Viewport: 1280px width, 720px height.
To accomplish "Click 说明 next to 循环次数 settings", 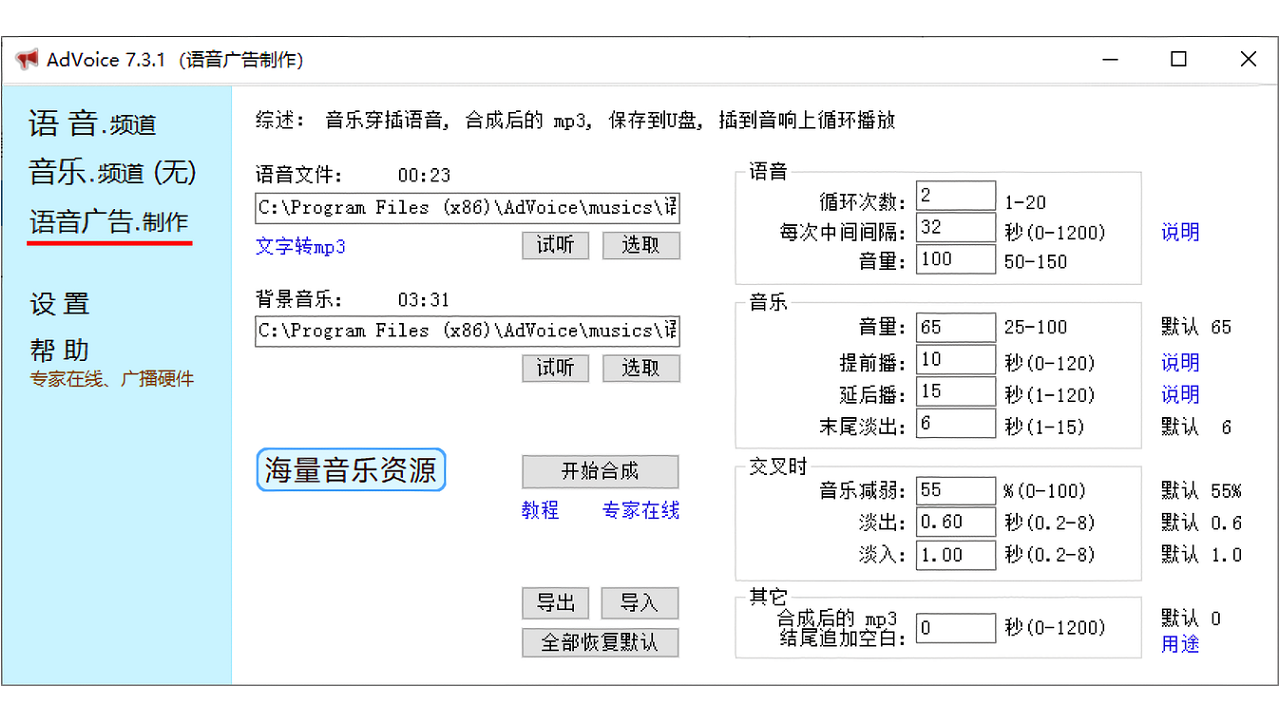I will (x=1179, y=232).
